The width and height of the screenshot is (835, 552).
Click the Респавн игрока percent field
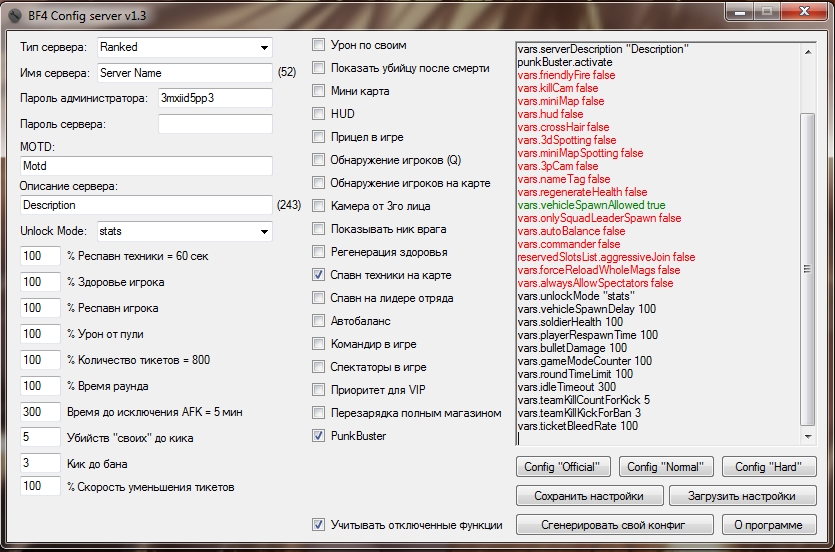pyautogui.click(x=40, y=308)
